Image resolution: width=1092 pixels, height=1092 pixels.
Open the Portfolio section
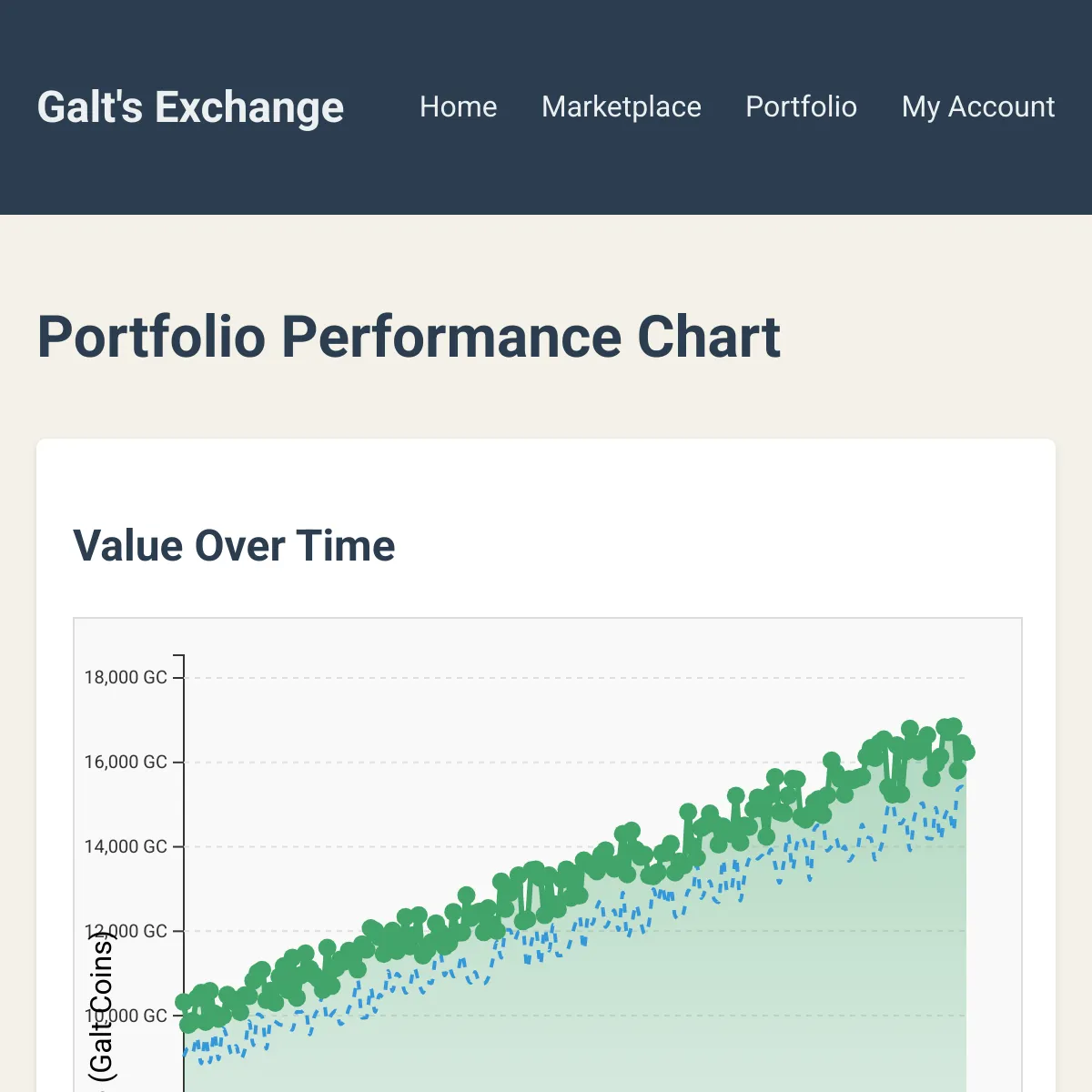pos(801,107)
